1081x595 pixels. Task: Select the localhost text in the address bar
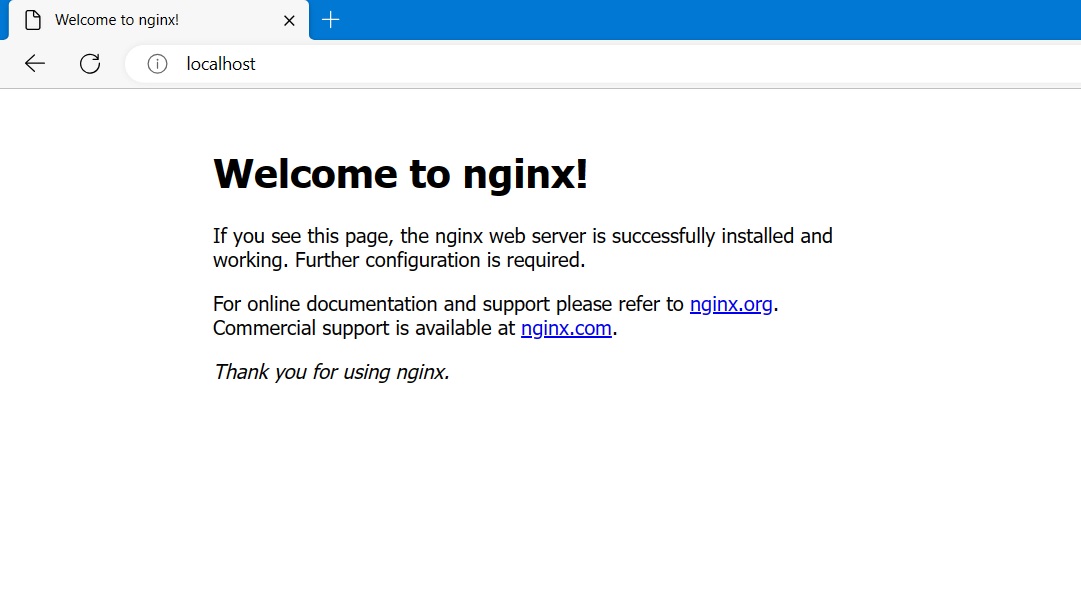[x=219, y=63]
